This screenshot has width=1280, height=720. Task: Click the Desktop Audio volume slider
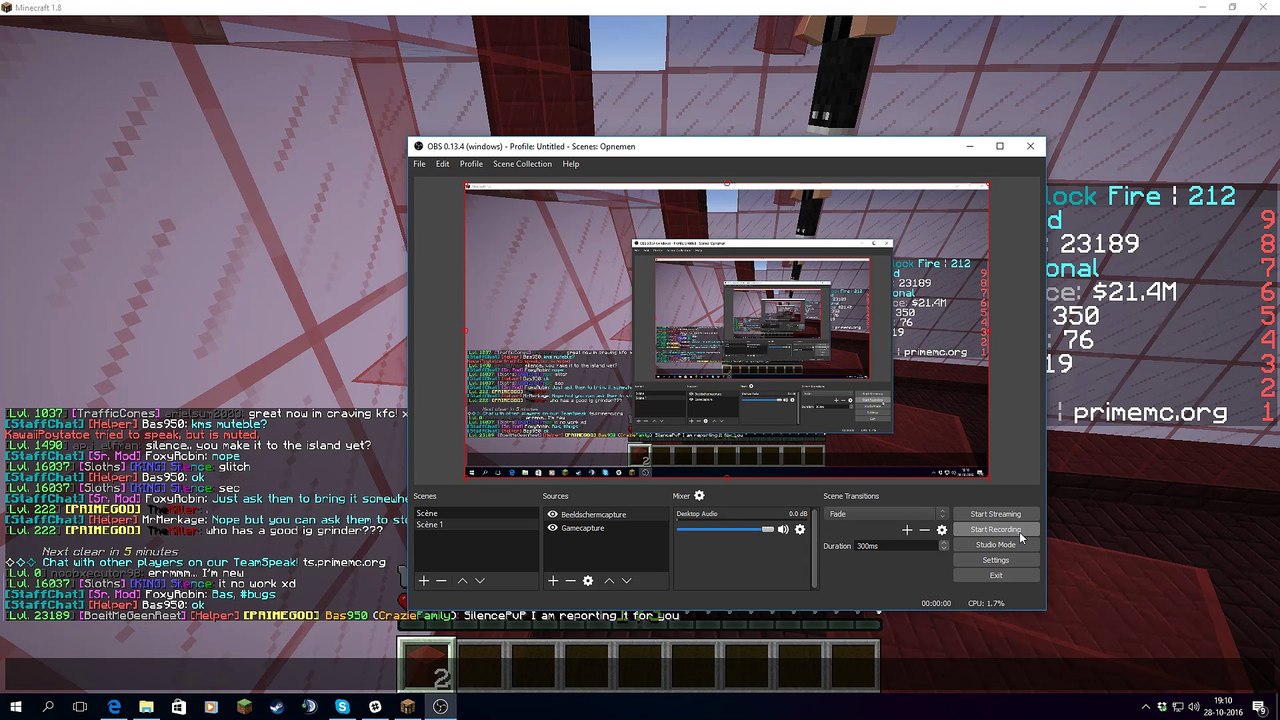(725, 529)
